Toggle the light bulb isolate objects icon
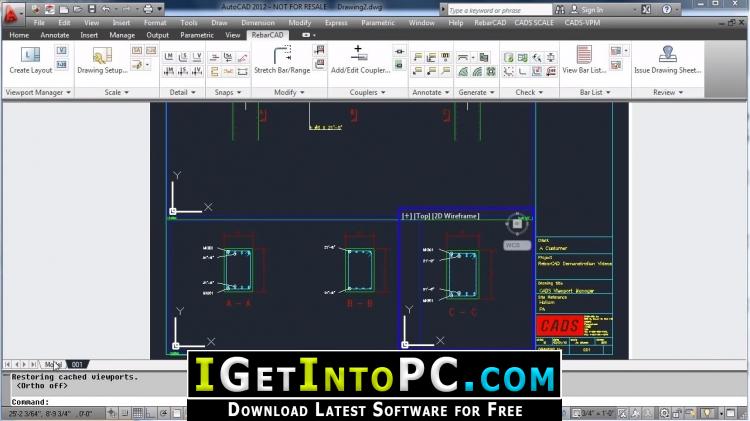Screen dimensions: 750x421 click(707, 413)
